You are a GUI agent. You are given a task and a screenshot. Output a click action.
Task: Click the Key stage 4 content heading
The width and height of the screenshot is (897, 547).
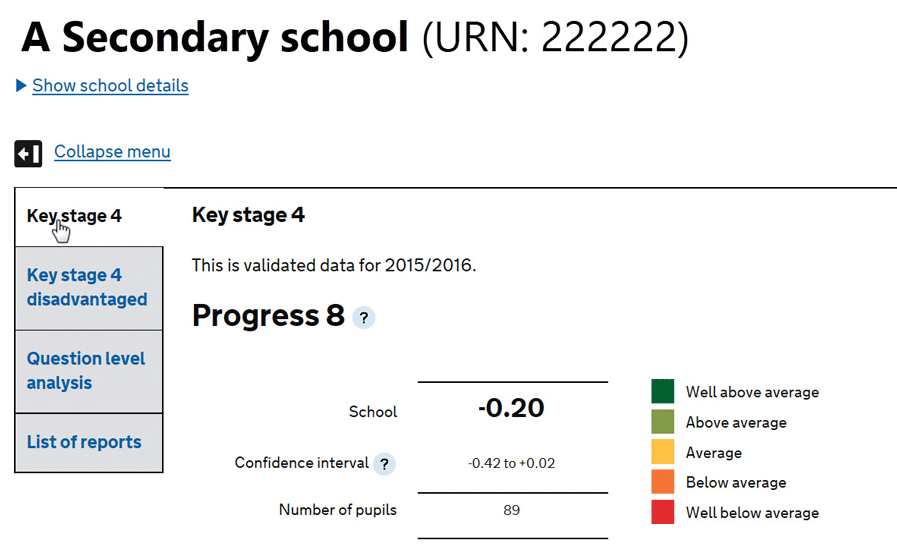pos(248,216)
